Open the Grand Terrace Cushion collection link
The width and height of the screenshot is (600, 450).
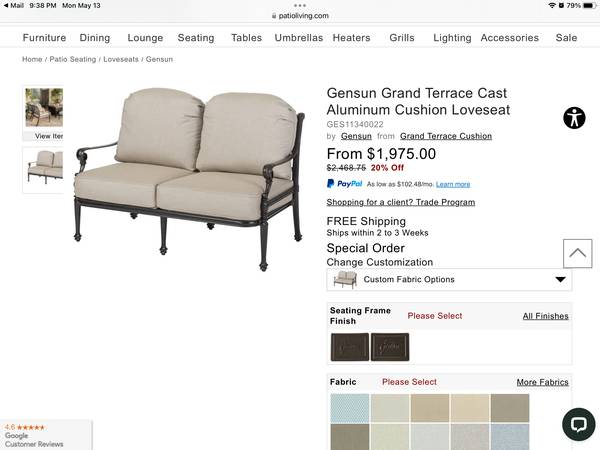[446, 136]
